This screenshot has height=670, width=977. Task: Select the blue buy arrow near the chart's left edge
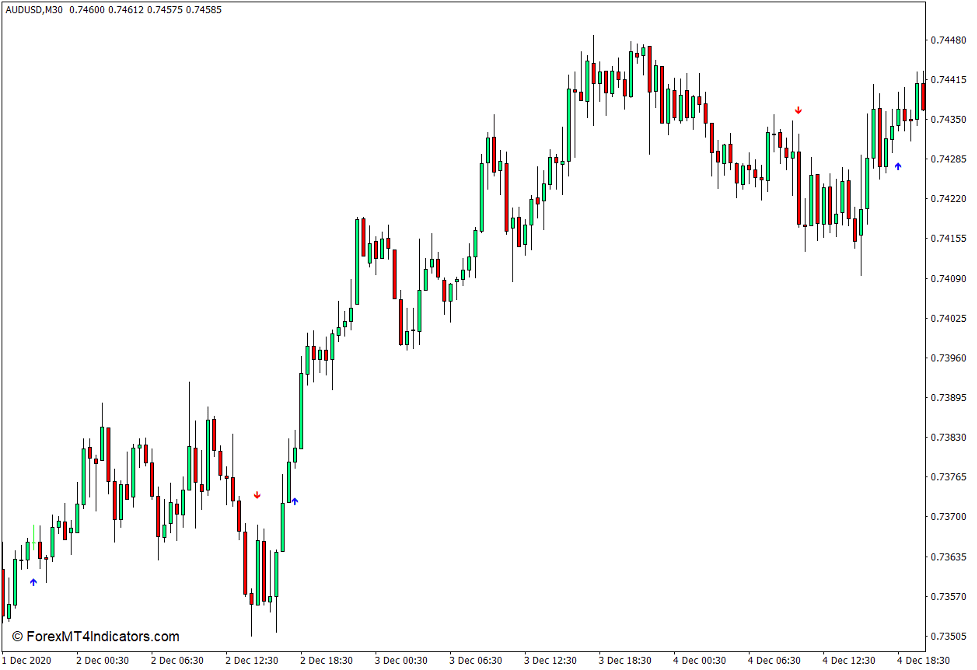pyautogui.click(x=35, y=580)
